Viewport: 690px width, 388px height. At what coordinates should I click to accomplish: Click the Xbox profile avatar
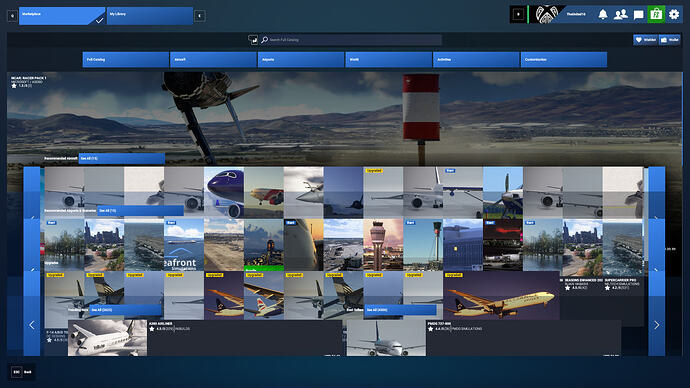coord(546,15)
